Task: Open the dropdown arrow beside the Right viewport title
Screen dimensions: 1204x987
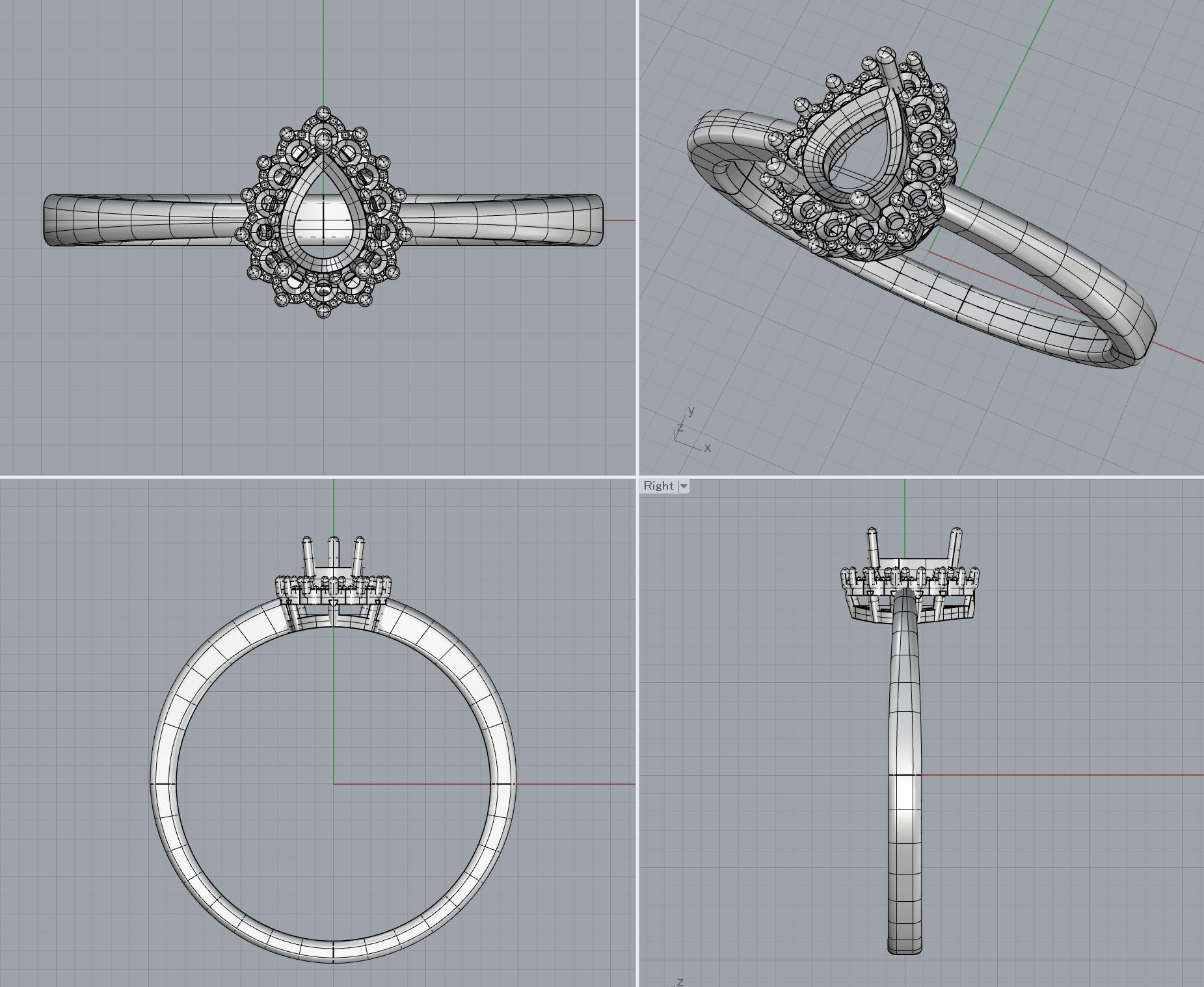Action: click(684, 486)
